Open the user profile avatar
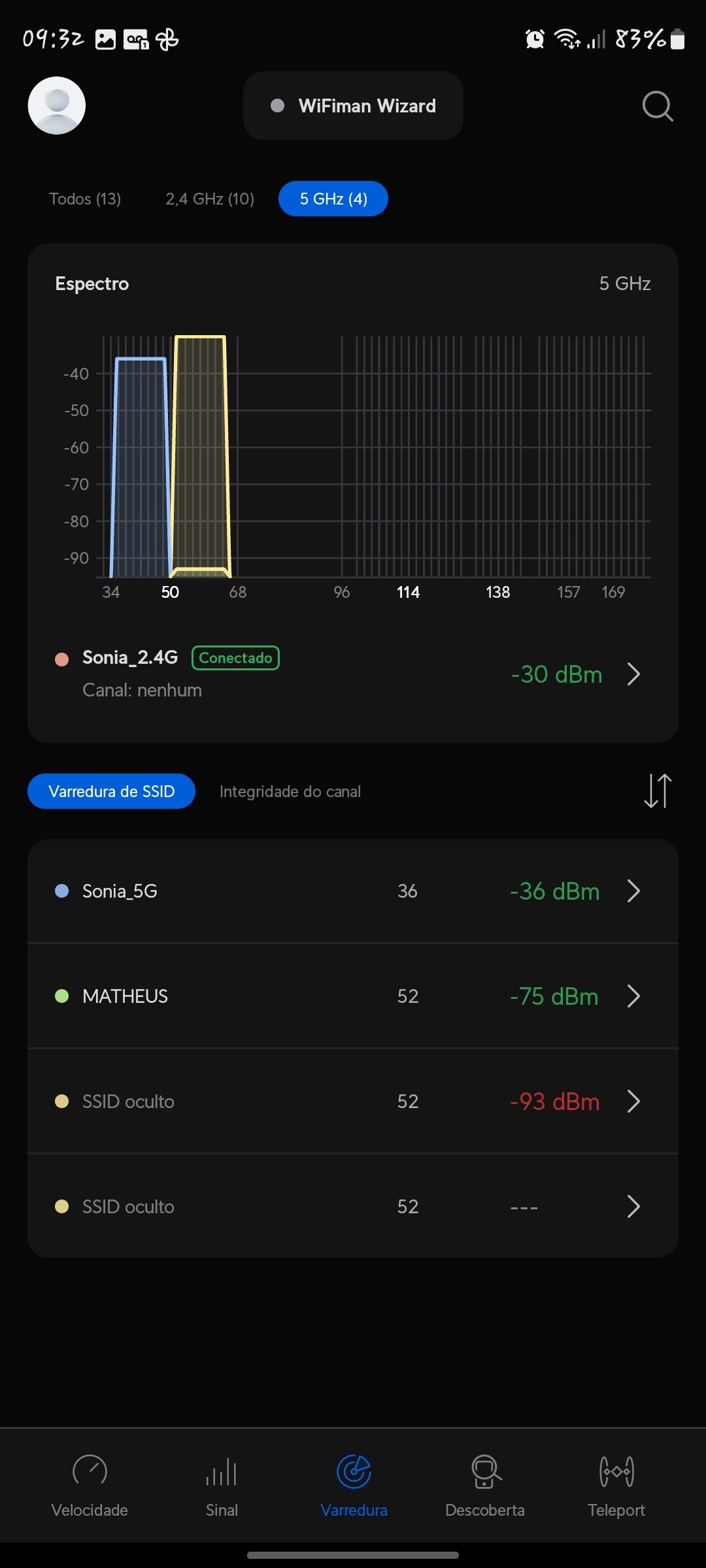This screenshot has width=706, height=1568. tap(57, 106)
